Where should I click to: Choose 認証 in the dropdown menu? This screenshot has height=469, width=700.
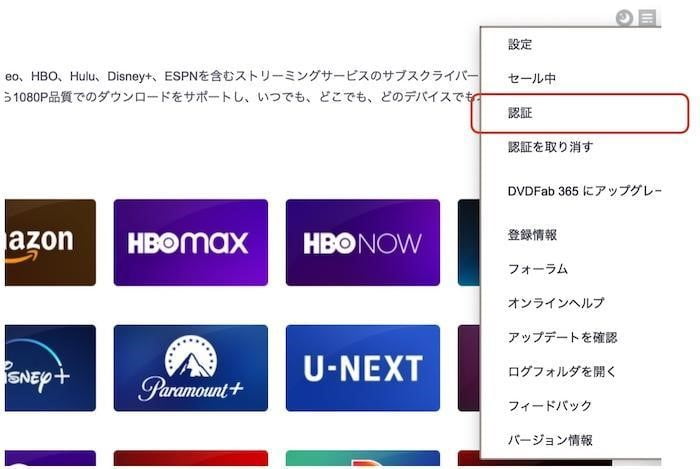[x=520, y=113]
